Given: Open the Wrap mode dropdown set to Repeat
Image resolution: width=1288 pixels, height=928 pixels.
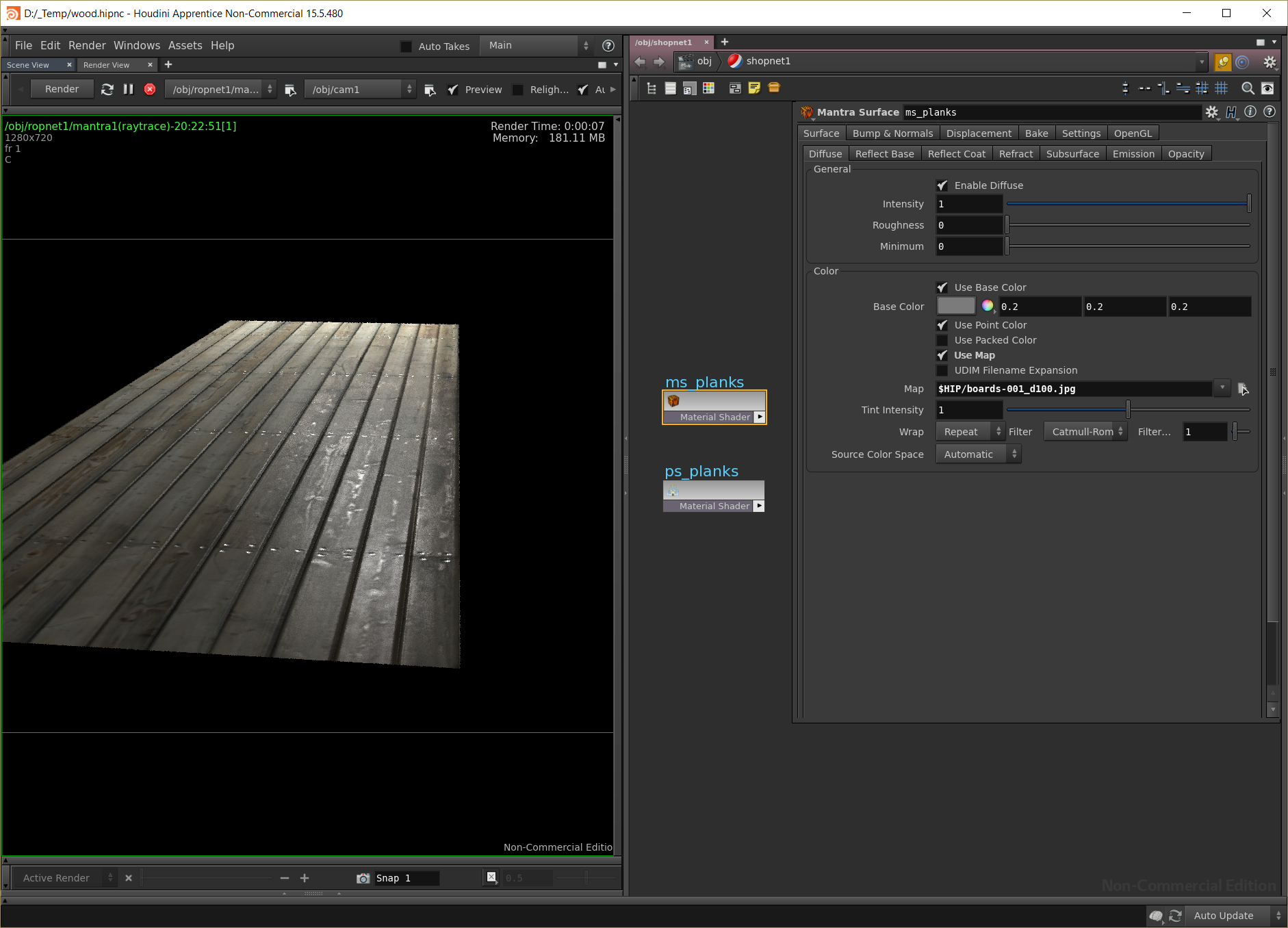Looking at the screenshot, I should click(970, 432).
